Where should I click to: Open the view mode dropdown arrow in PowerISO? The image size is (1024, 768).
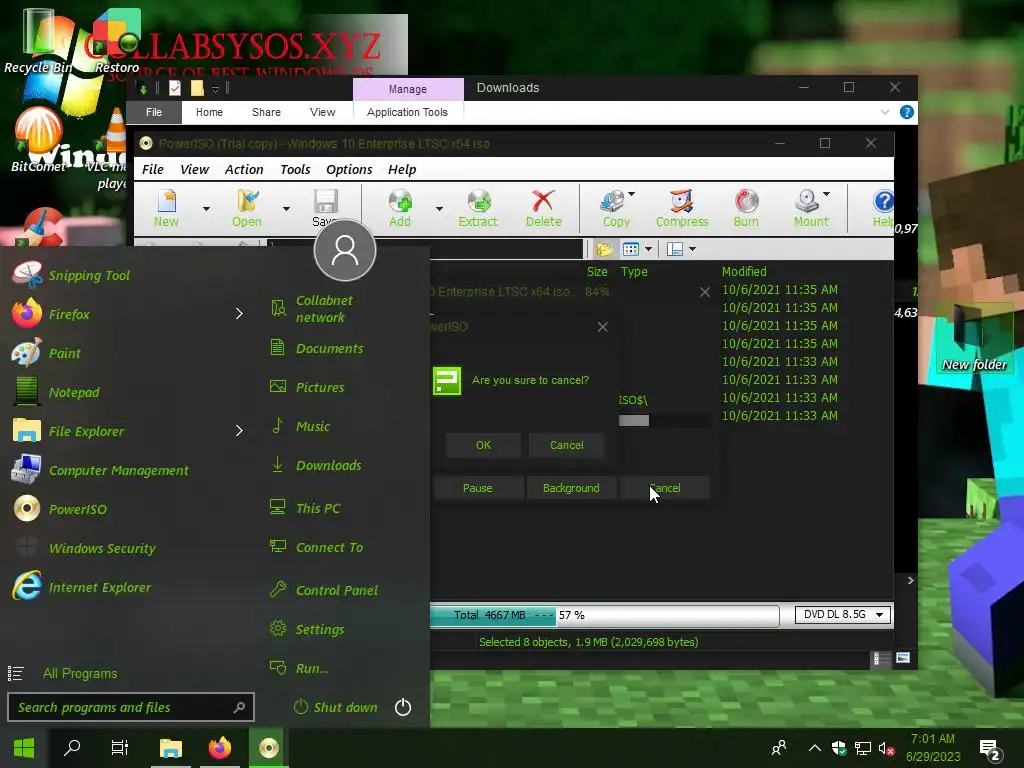648,249
